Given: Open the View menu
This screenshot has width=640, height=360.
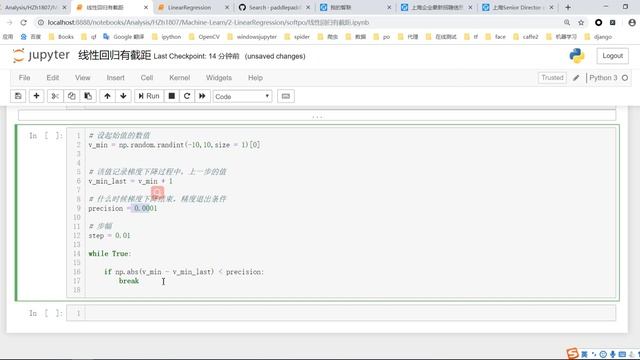Looking at the screenshot, I should (x=82, y=78).
